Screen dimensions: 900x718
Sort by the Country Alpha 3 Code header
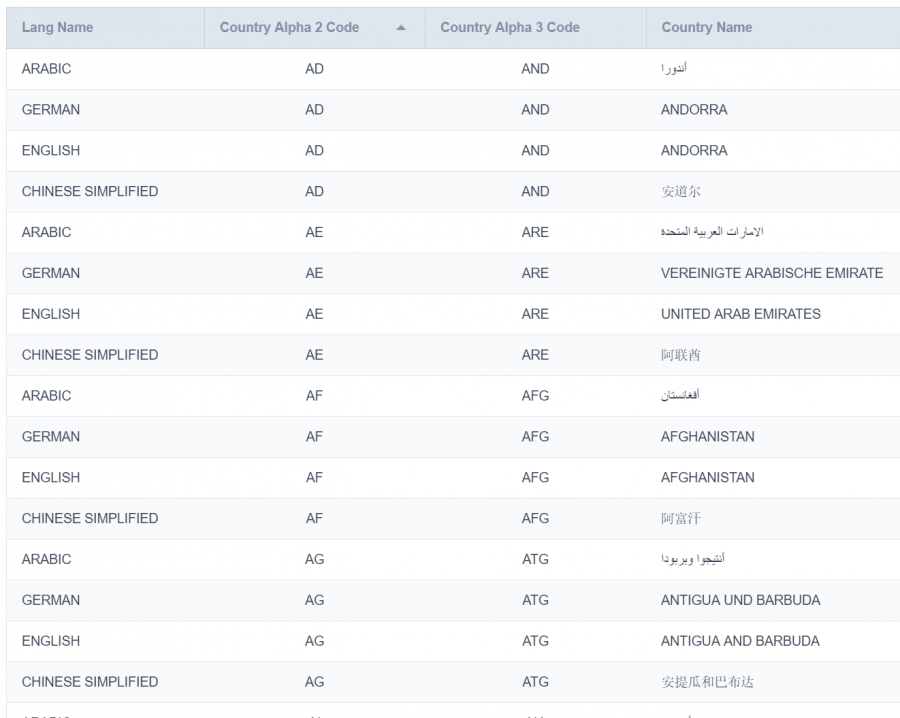509,28
